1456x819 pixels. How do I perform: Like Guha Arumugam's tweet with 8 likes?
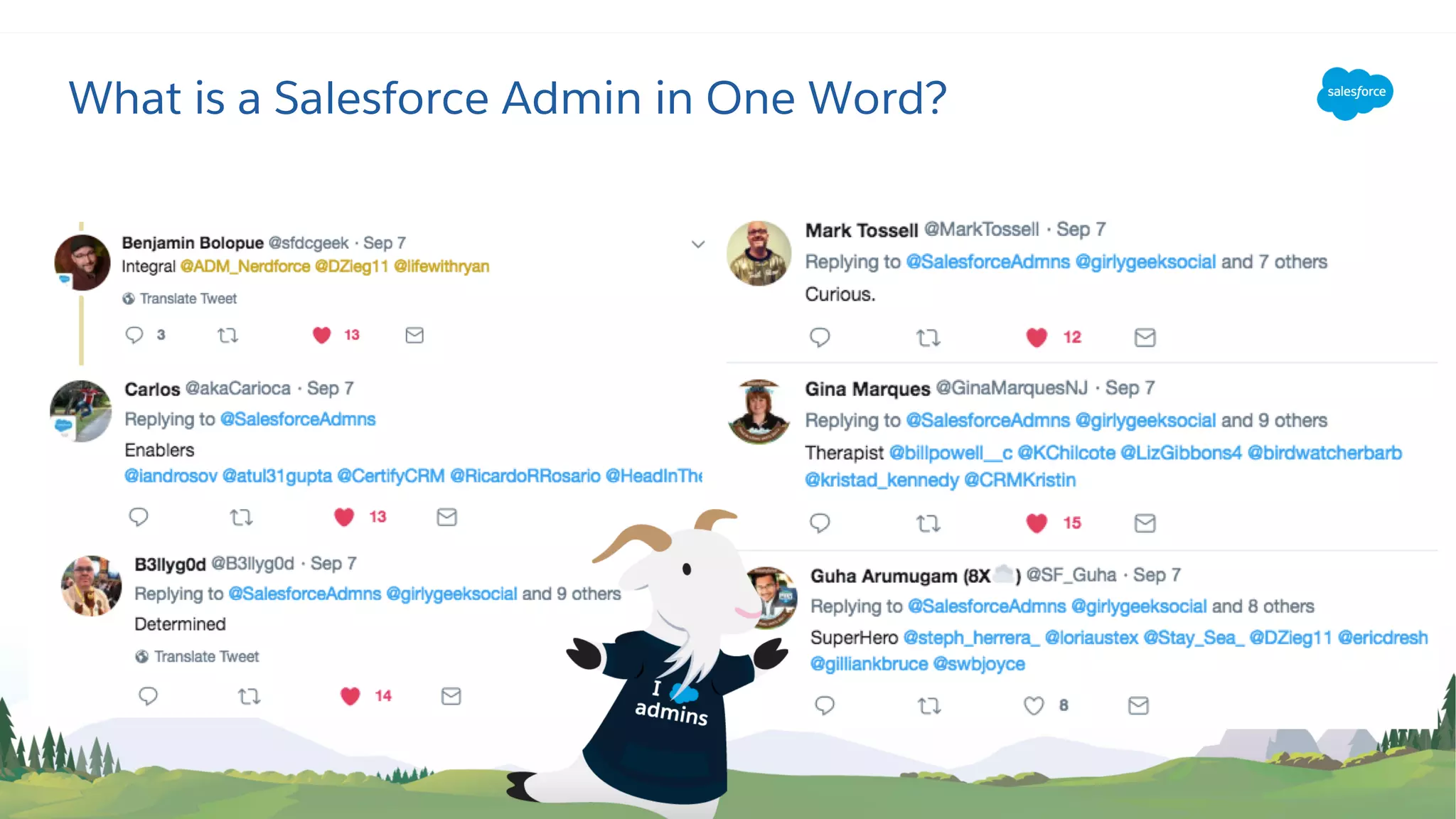click(1034, 705)
